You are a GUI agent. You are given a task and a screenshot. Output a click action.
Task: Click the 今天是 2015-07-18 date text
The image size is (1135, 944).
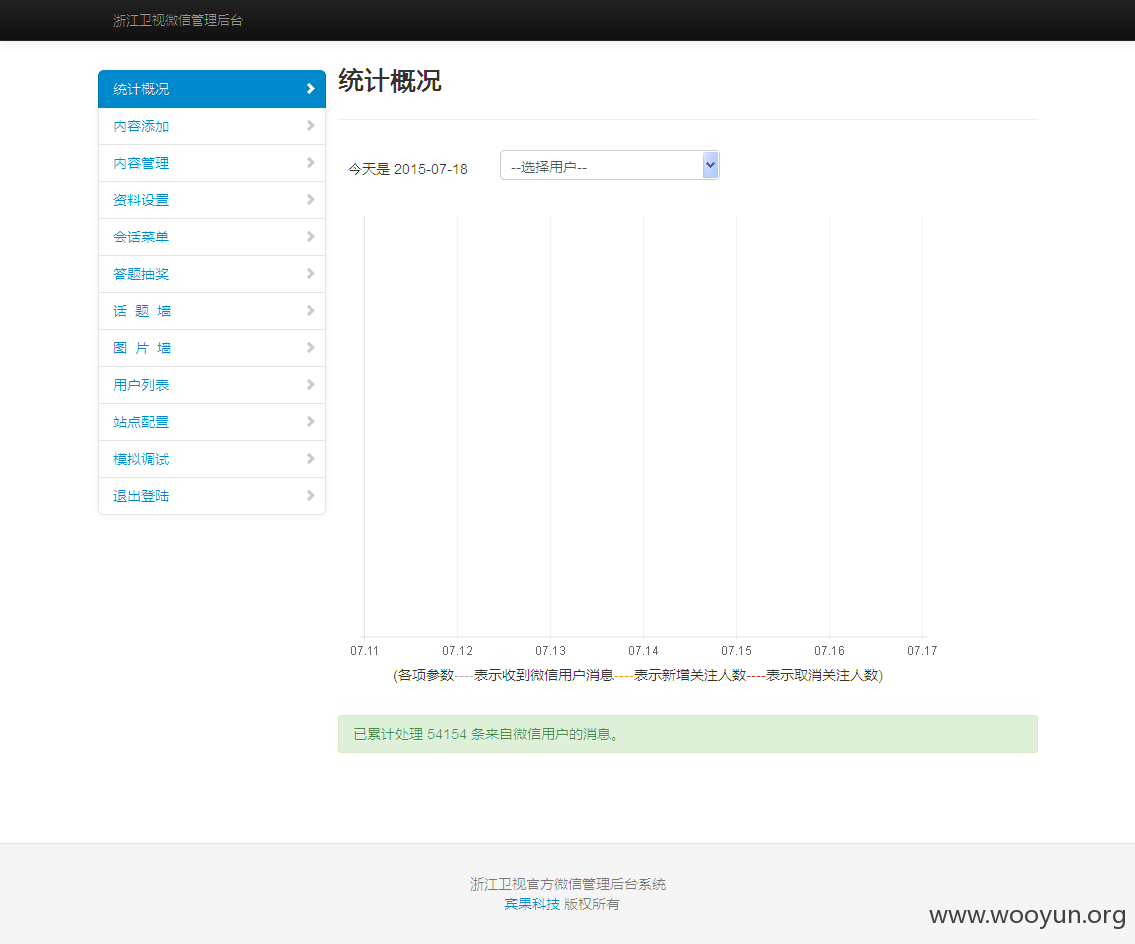tap(408, 169)
